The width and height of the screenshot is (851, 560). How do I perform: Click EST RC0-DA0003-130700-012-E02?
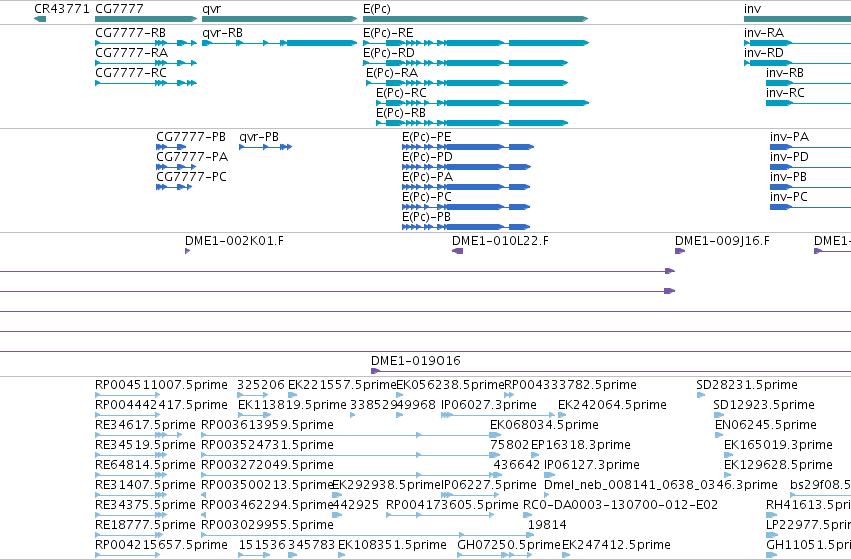[x=620, y=506]
